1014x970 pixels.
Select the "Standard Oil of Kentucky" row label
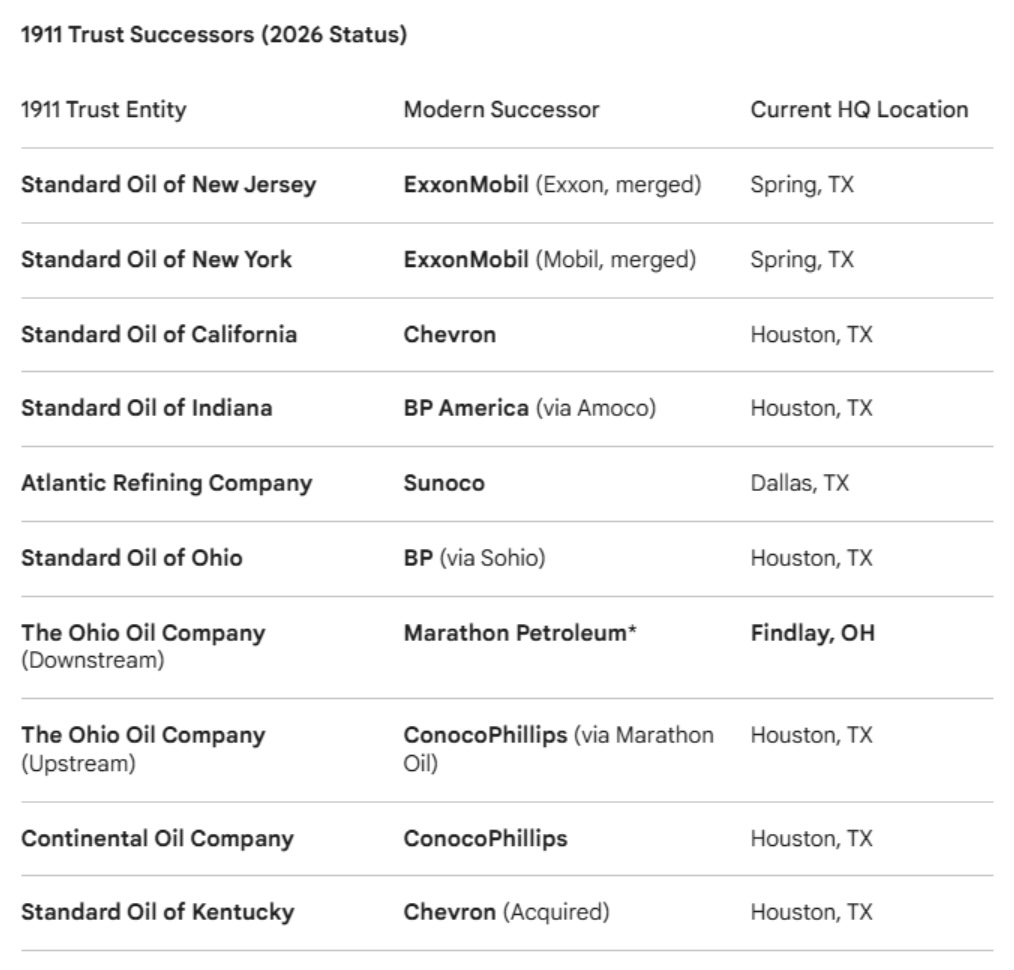(x=157, y=912)
